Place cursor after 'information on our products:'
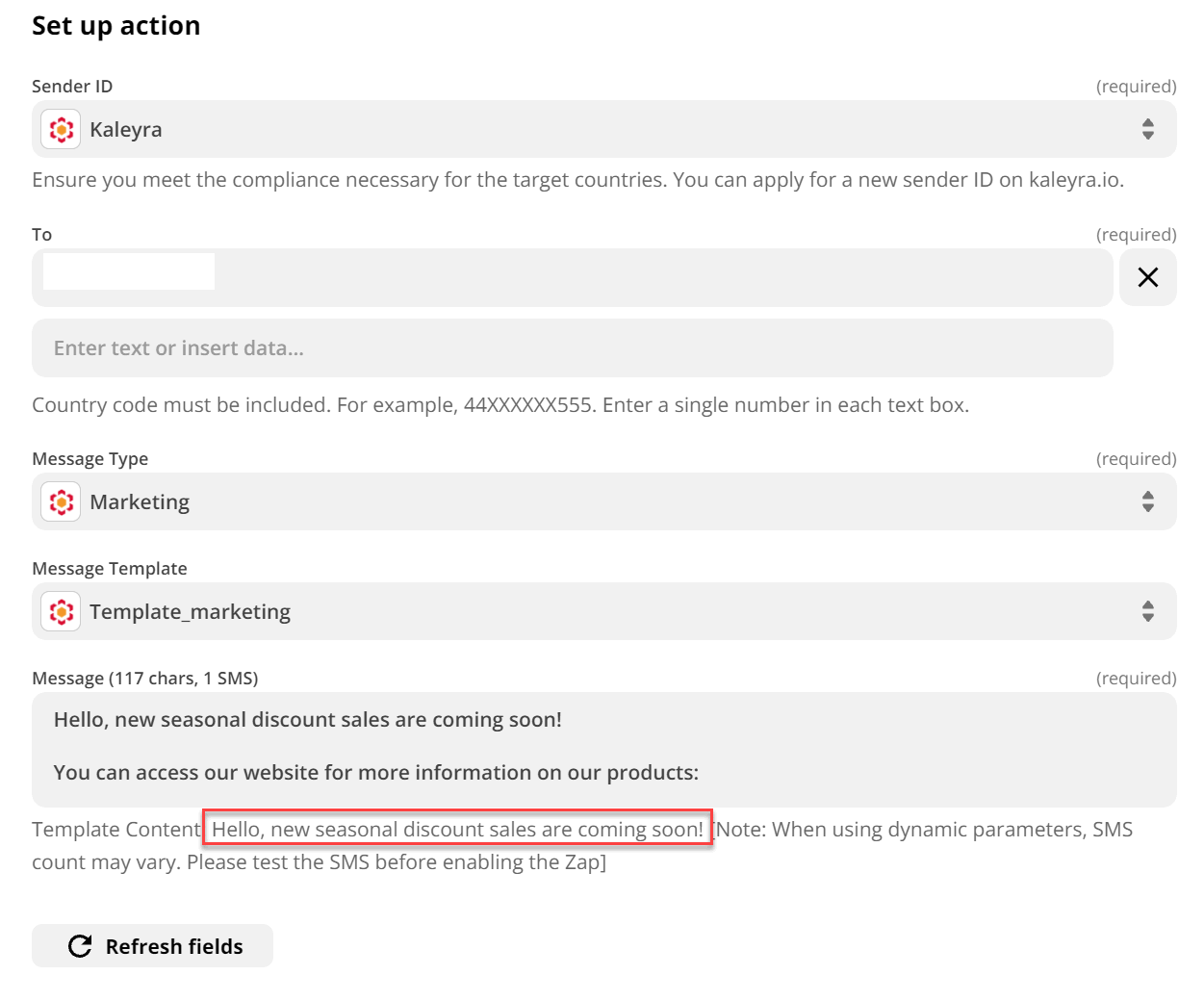 pos(701,773)
